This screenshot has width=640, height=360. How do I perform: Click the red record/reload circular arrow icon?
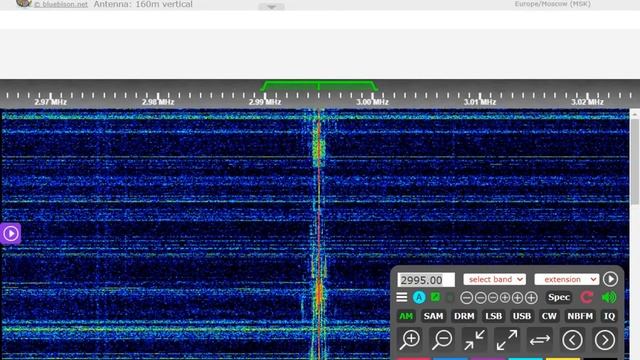click(587, 298)
